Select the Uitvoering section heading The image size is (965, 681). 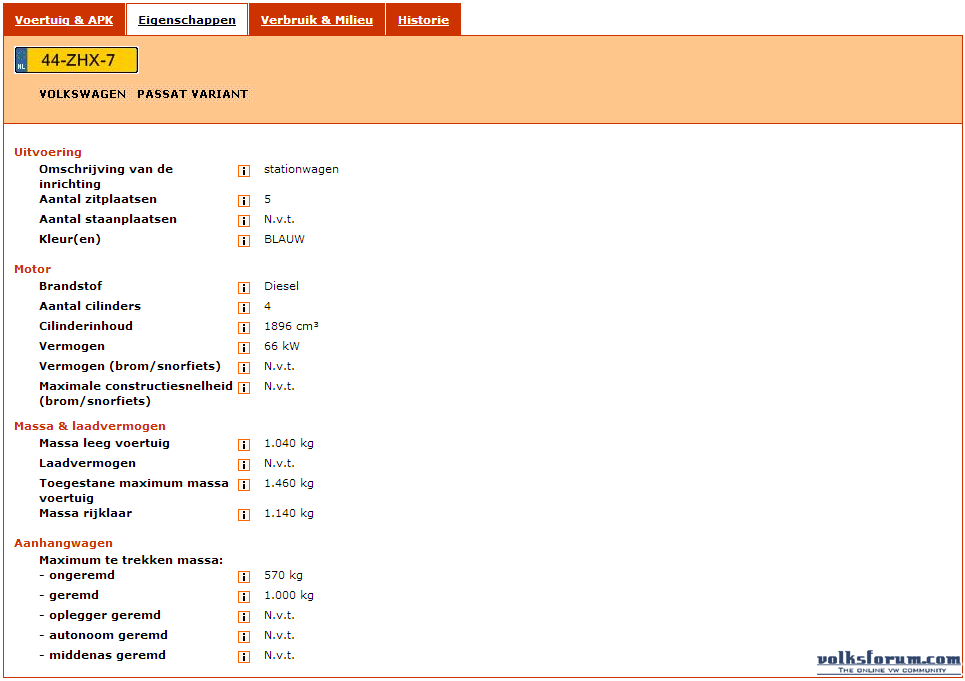click(x=48, y=152)
